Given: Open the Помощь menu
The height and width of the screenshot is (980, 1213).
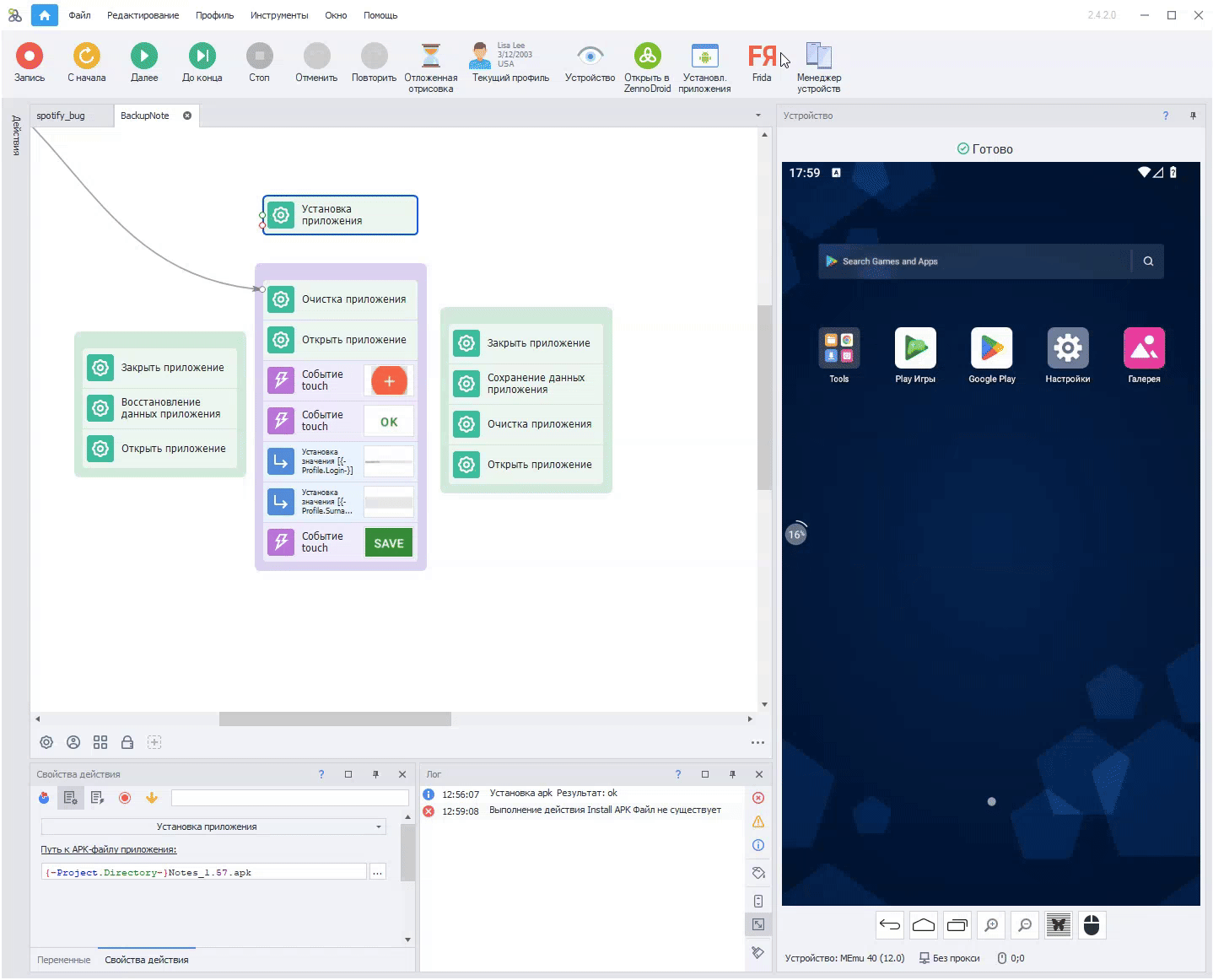Looking at the screenshot, I should [x=380, y=15].
